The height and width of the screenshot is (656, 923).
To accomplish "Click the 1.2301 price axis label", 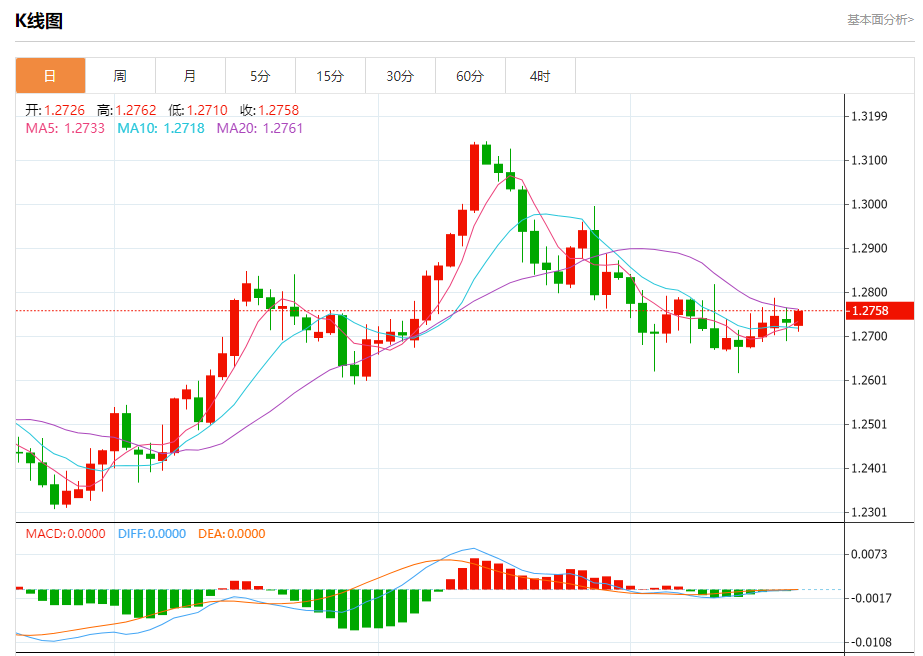I will (x=869, y=512).
